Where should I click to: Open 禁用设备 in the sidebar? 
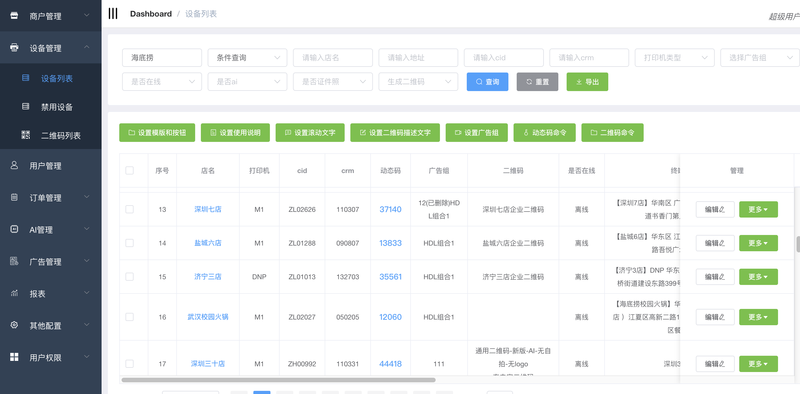click(x=51, y=107)
